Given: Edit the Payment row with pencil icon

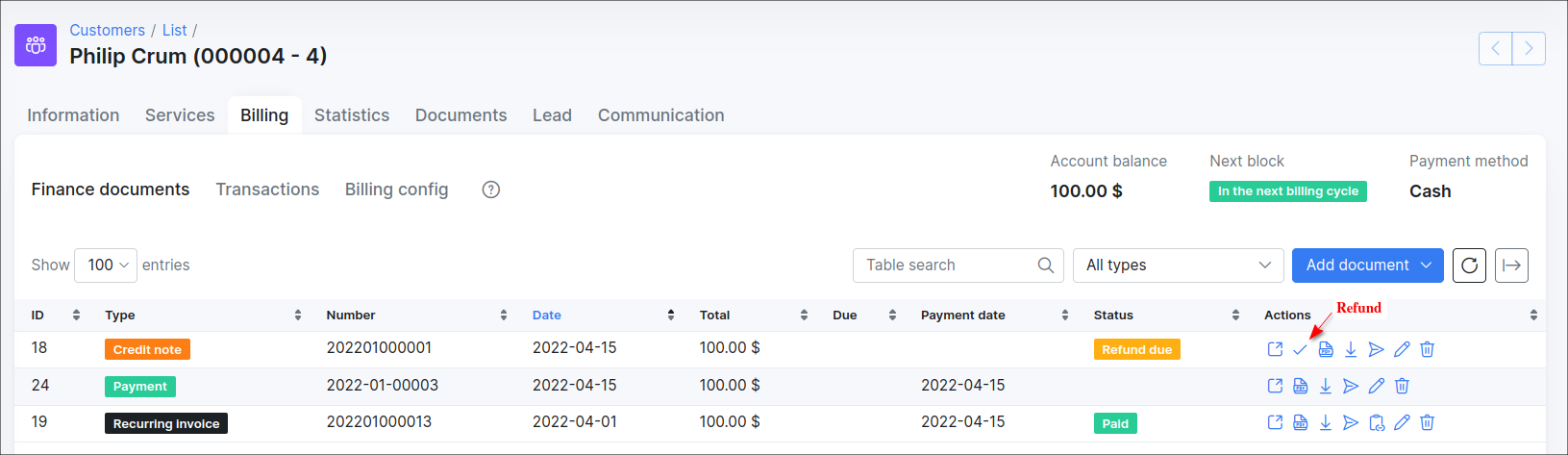Looking at the screenshot, I should tap(1376, 386).
